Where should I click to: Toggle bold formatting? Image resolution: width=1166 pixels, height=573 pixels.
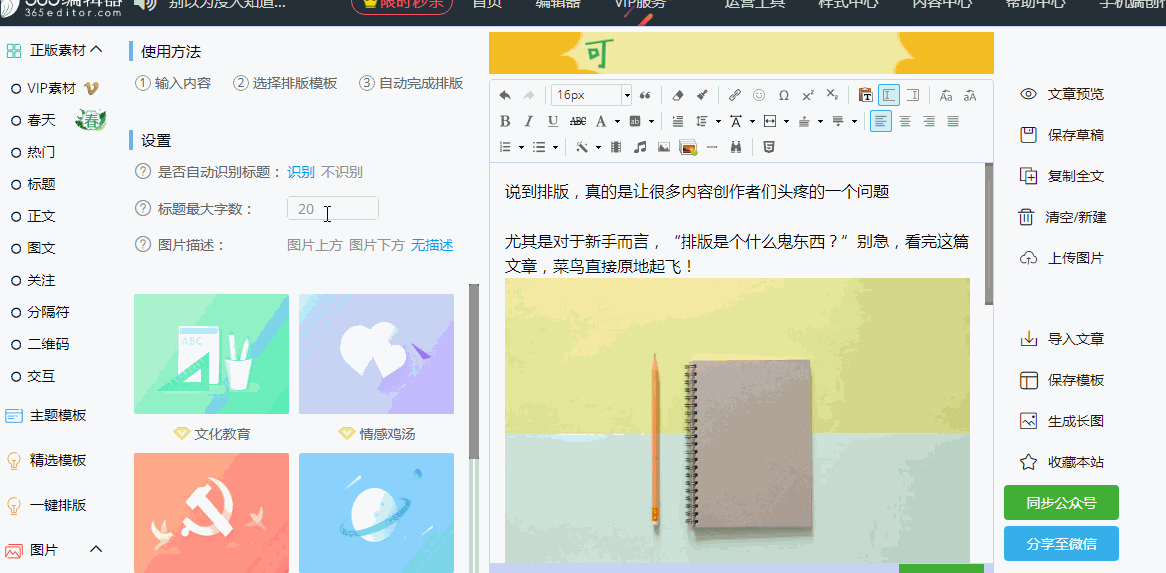[x=505, y=121]
